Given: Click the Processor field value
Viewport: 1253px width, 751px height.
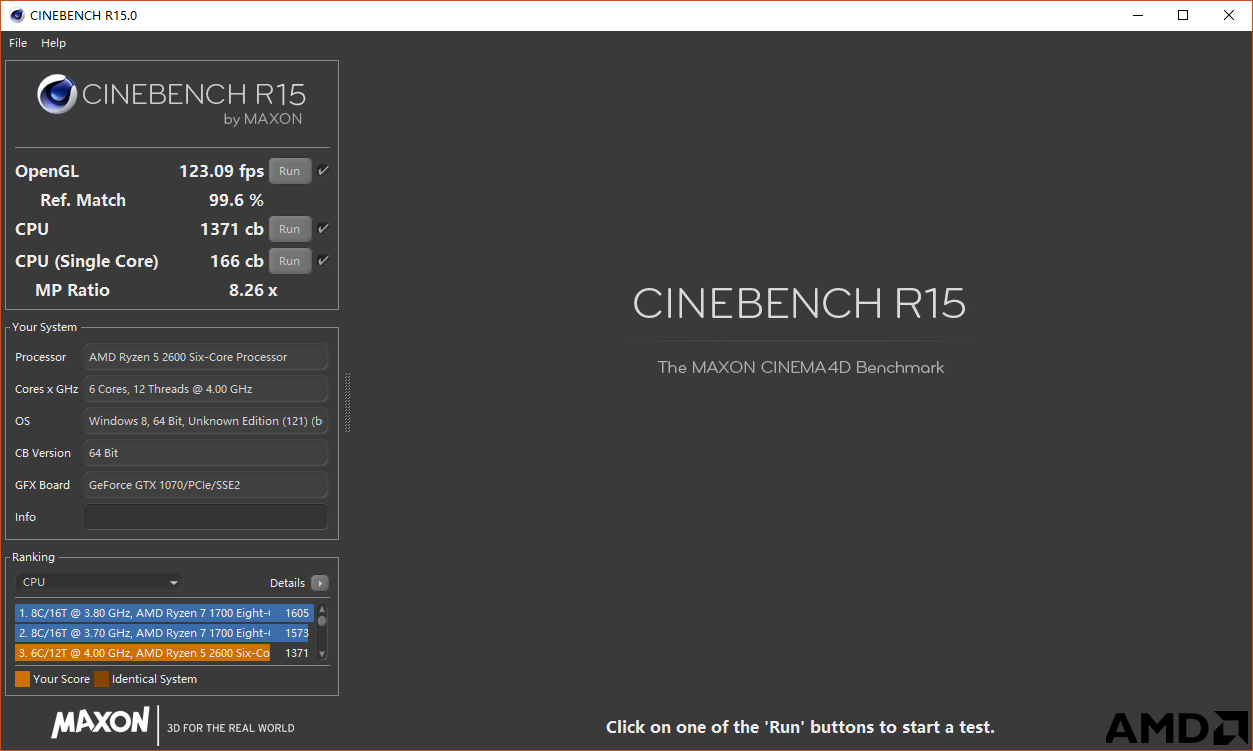Looking at the screenshot, I should click(206, 357).
